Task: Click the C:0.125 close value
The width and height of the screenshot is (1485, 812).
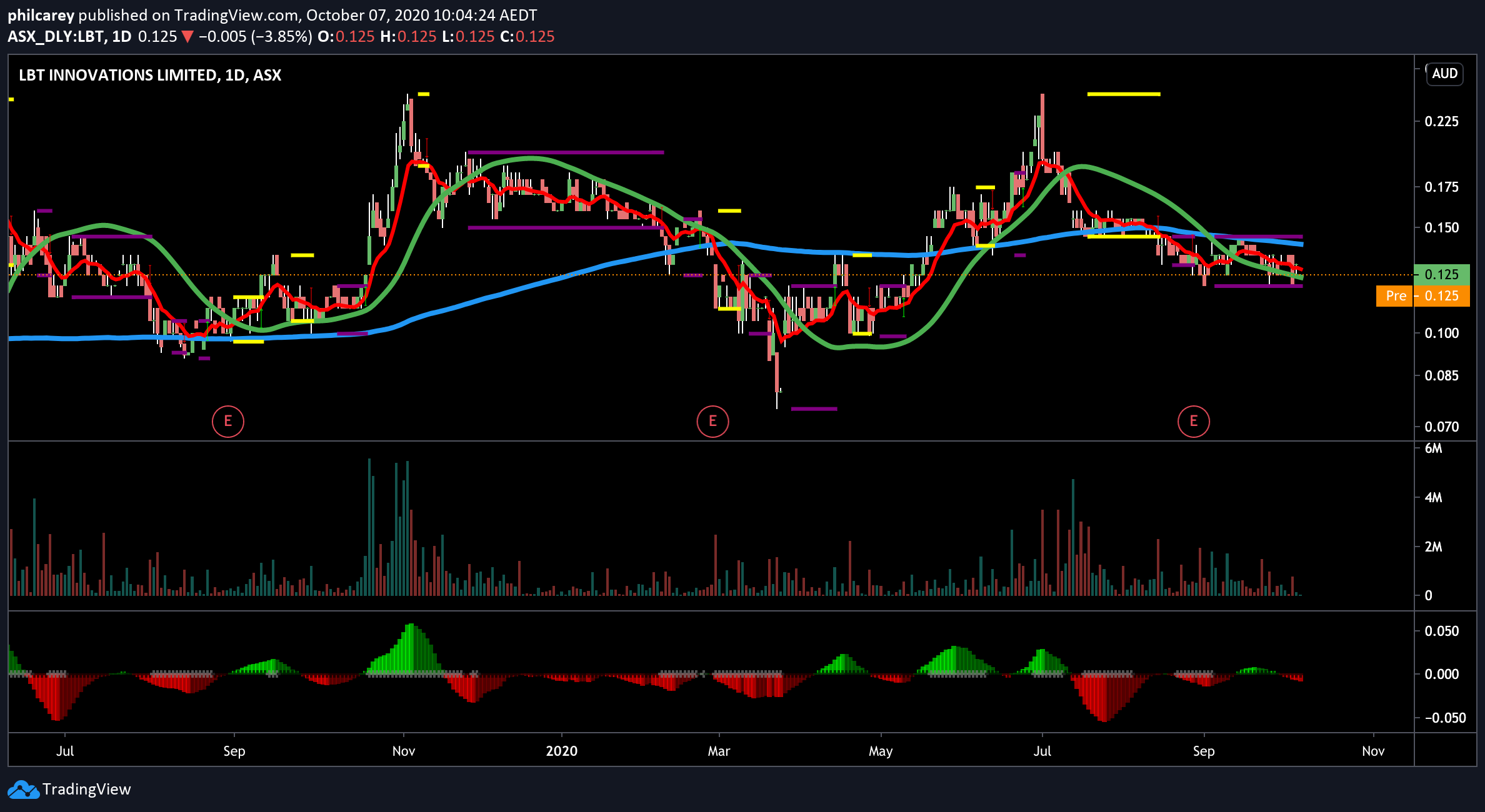Action: 527,37
